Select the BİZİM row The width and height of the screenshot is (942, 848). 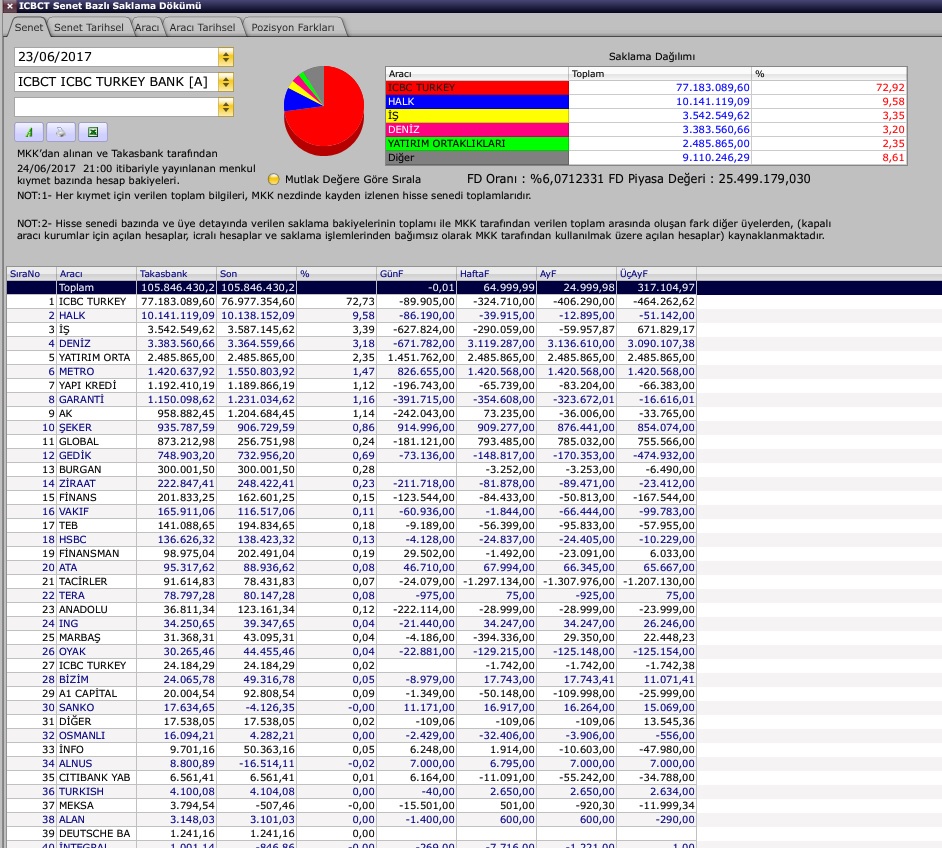351,680
